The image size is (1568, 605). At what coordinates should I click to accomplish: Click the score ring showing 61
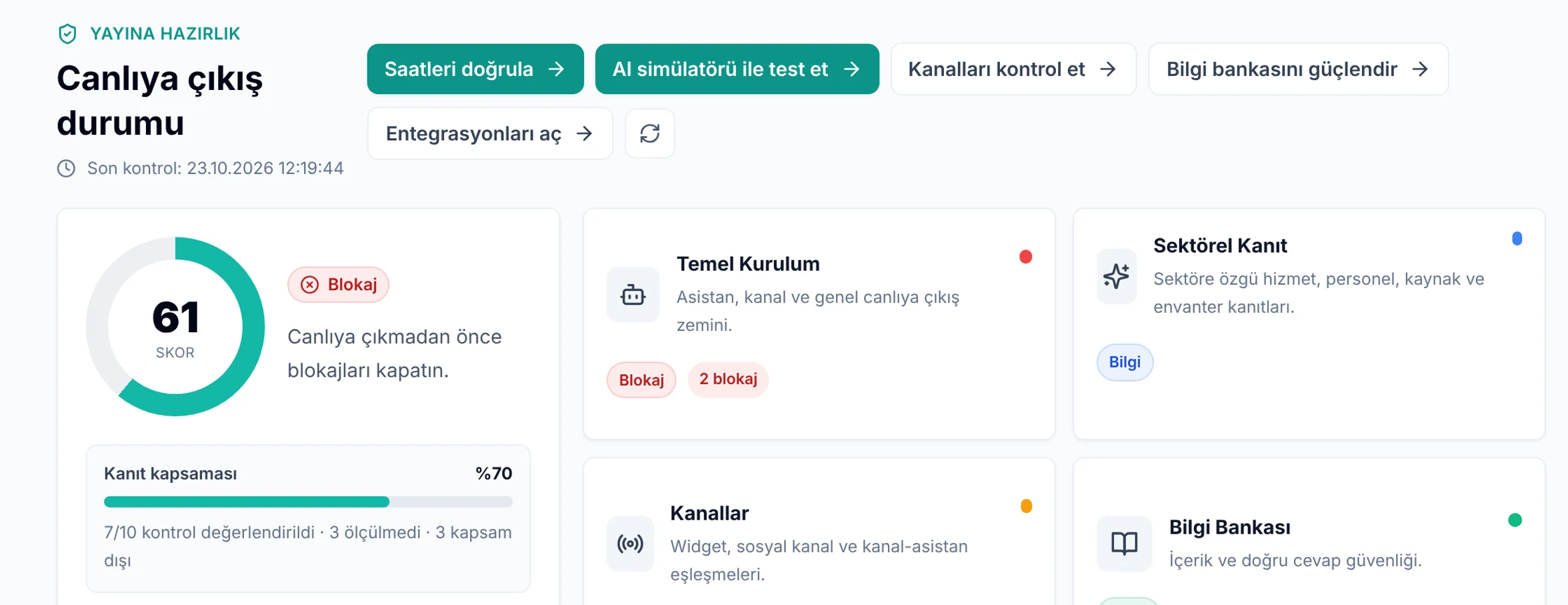point(175,326)
